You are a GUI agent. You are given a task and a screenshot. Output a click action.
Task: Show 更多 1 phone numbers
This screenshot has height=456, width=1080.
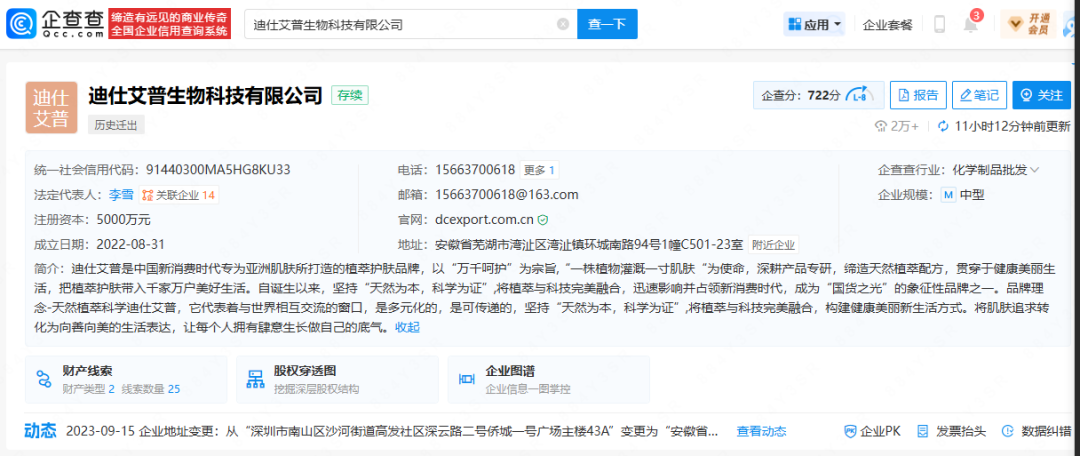point(539,169)
